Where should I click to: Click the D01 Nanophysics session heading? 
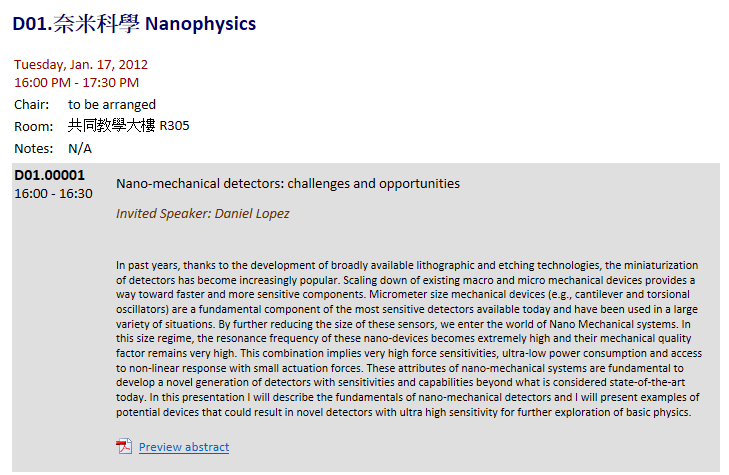click(134, 23)
